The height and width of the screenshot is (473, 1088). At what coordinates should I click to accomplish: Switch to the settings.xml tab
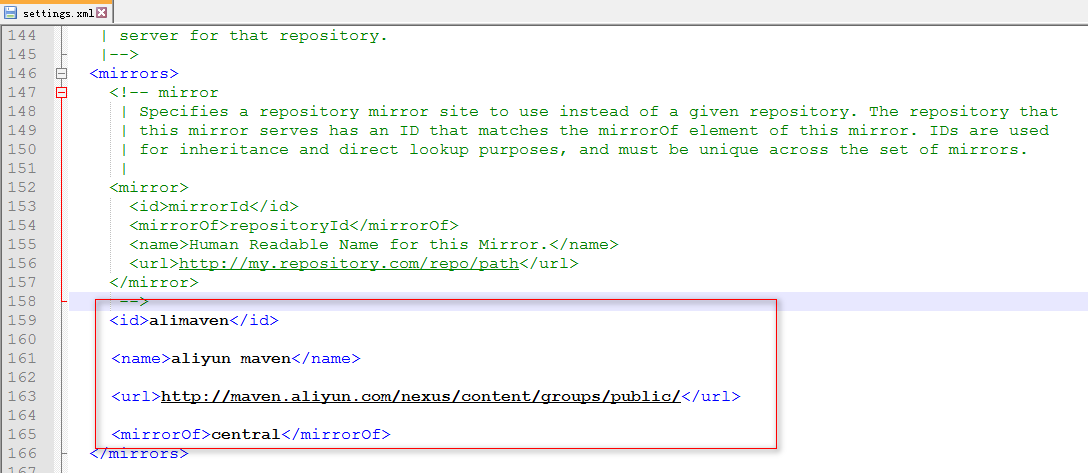[x=56, y=12]
